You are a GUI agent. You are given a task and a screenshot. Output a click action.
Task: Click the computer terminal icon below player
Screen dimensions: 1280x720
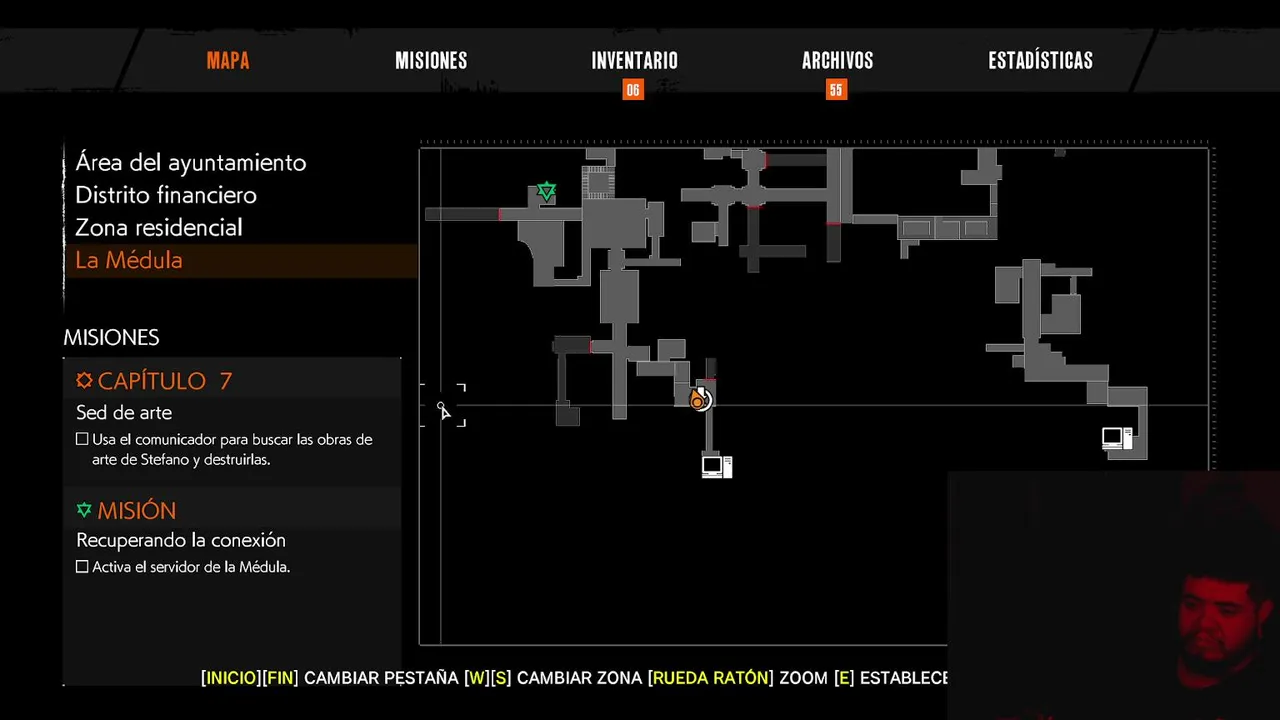(716, 466)
